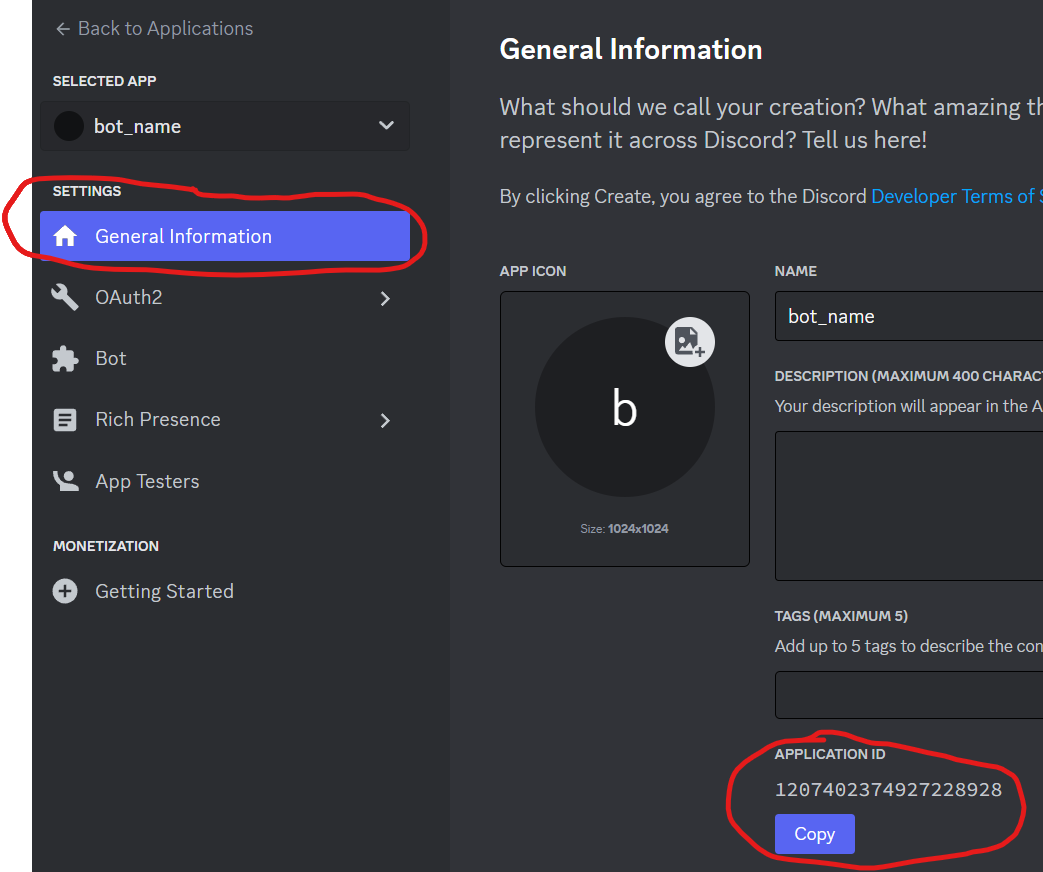Click the APPLICATION ID label

pyautogui.click(x=830, y=754)
